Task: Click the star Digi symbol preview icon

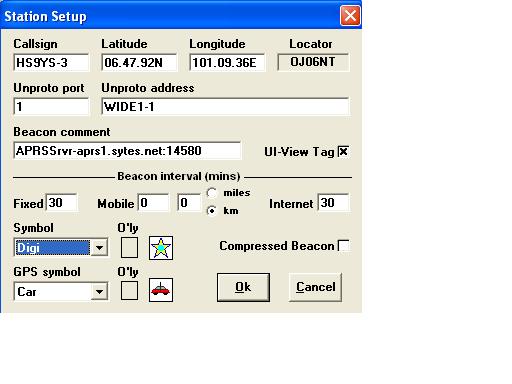Action: point(161,248)
